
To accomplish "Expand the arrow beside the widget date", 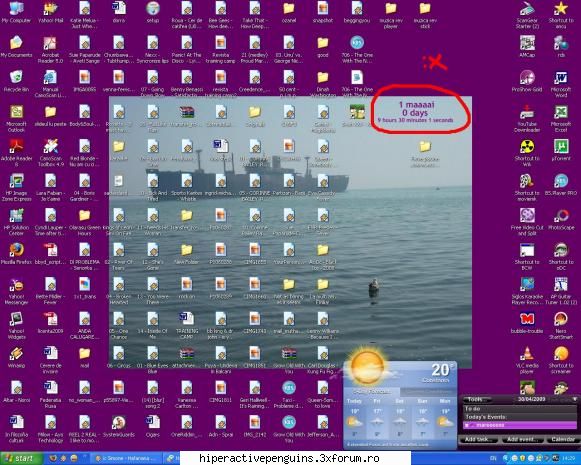I will (574, 399).
